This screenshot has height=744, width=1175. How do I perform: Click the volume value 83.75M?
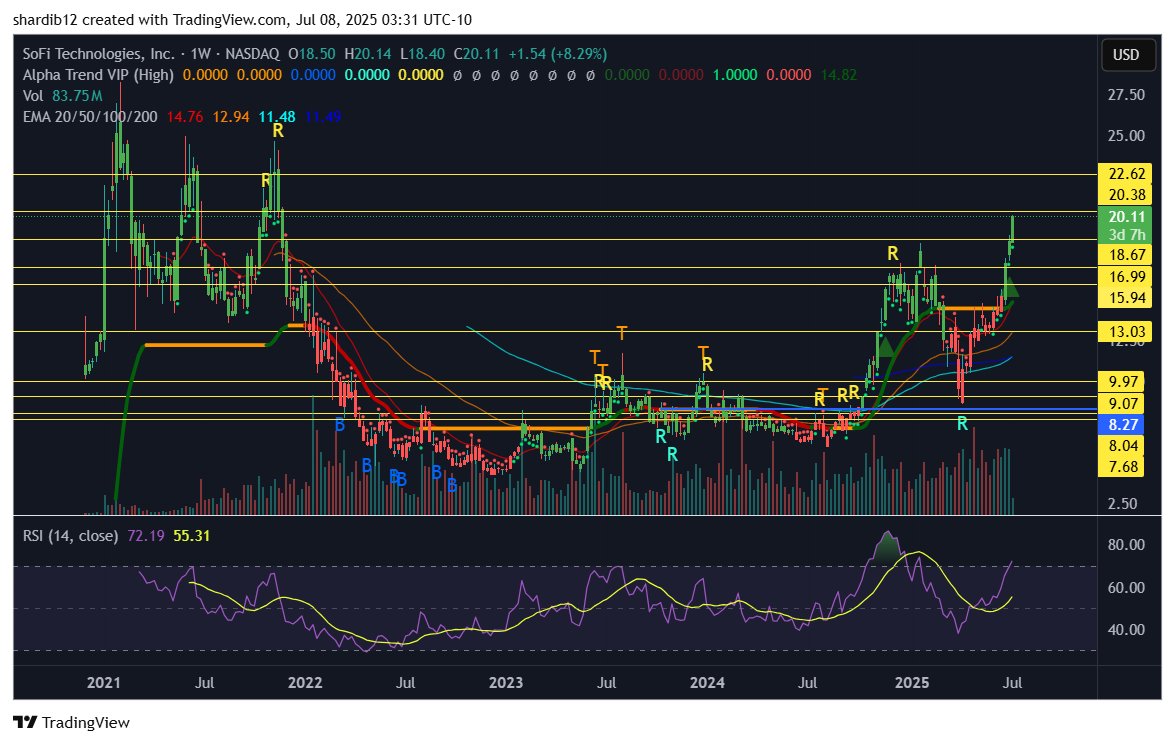tap(77, 96)
